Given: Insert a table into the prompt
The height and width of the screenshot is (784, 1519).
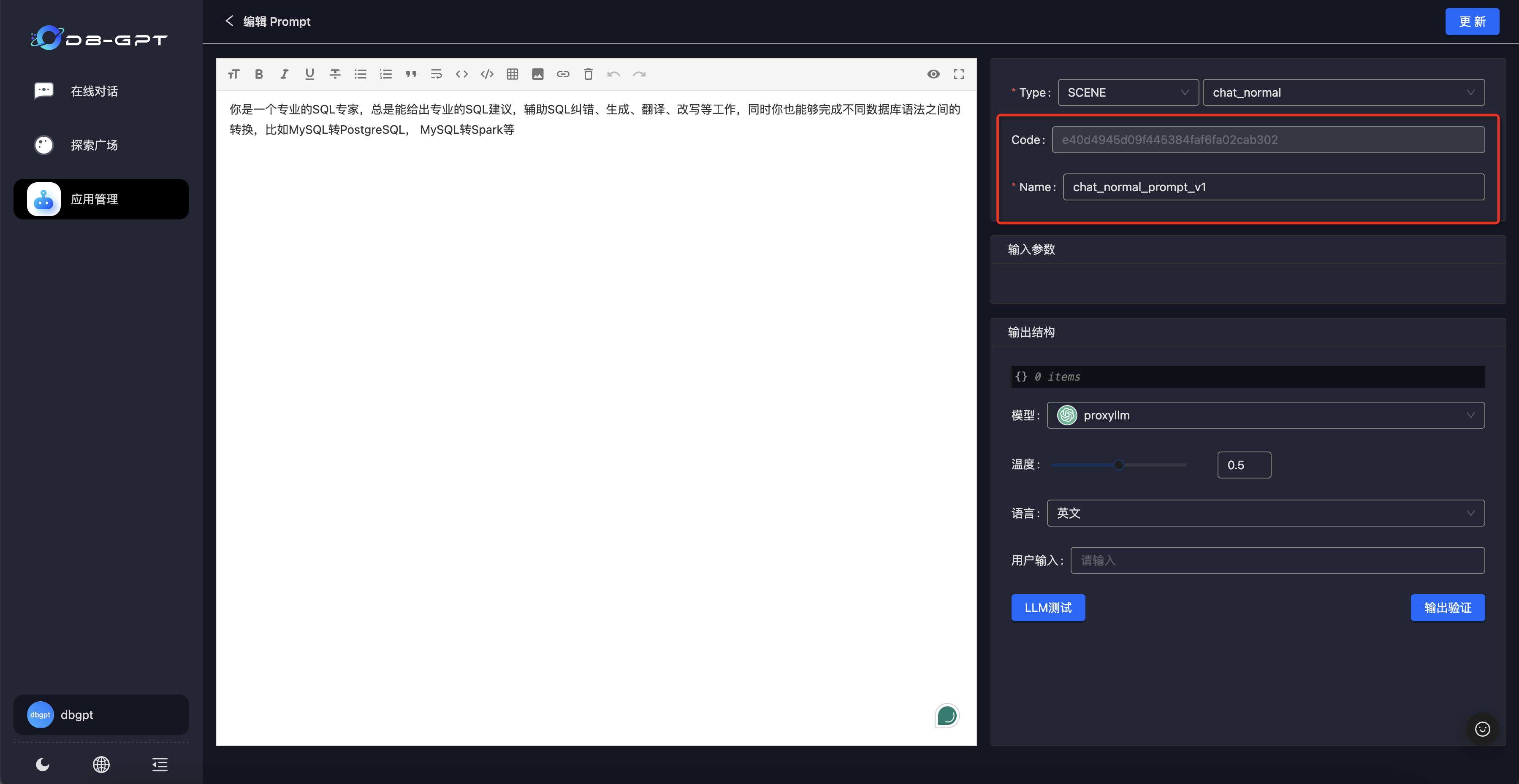Looking at the screenshot, I should [x=513, y=74].
